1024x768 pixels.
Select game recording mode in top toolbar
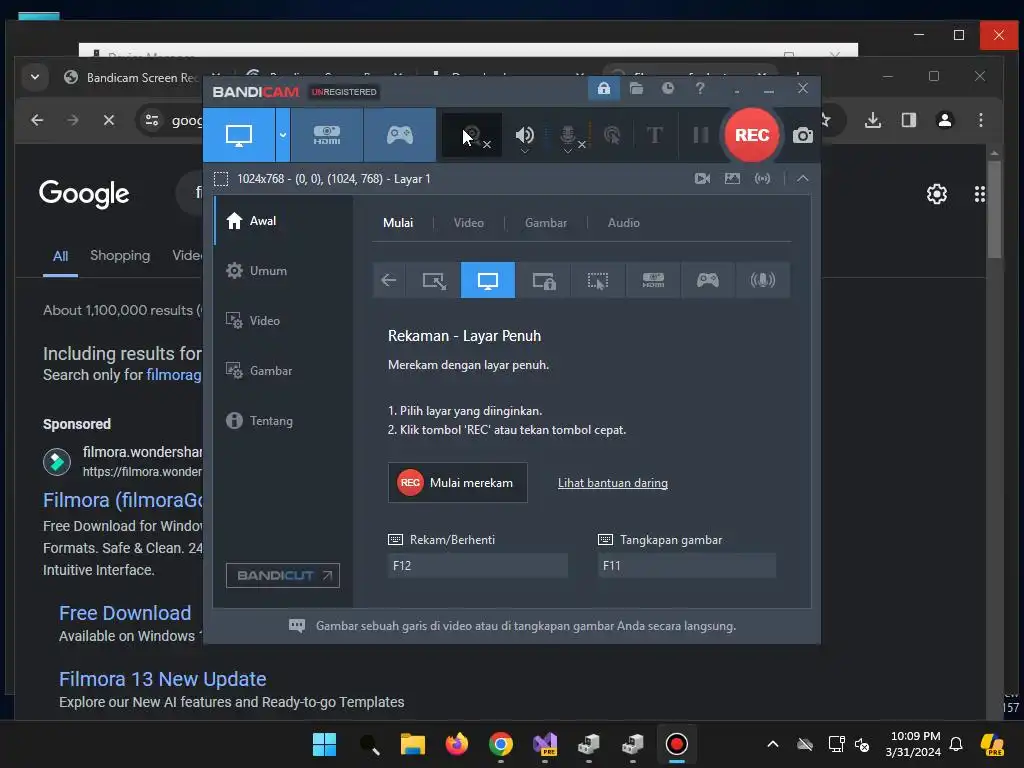[400, 135]
